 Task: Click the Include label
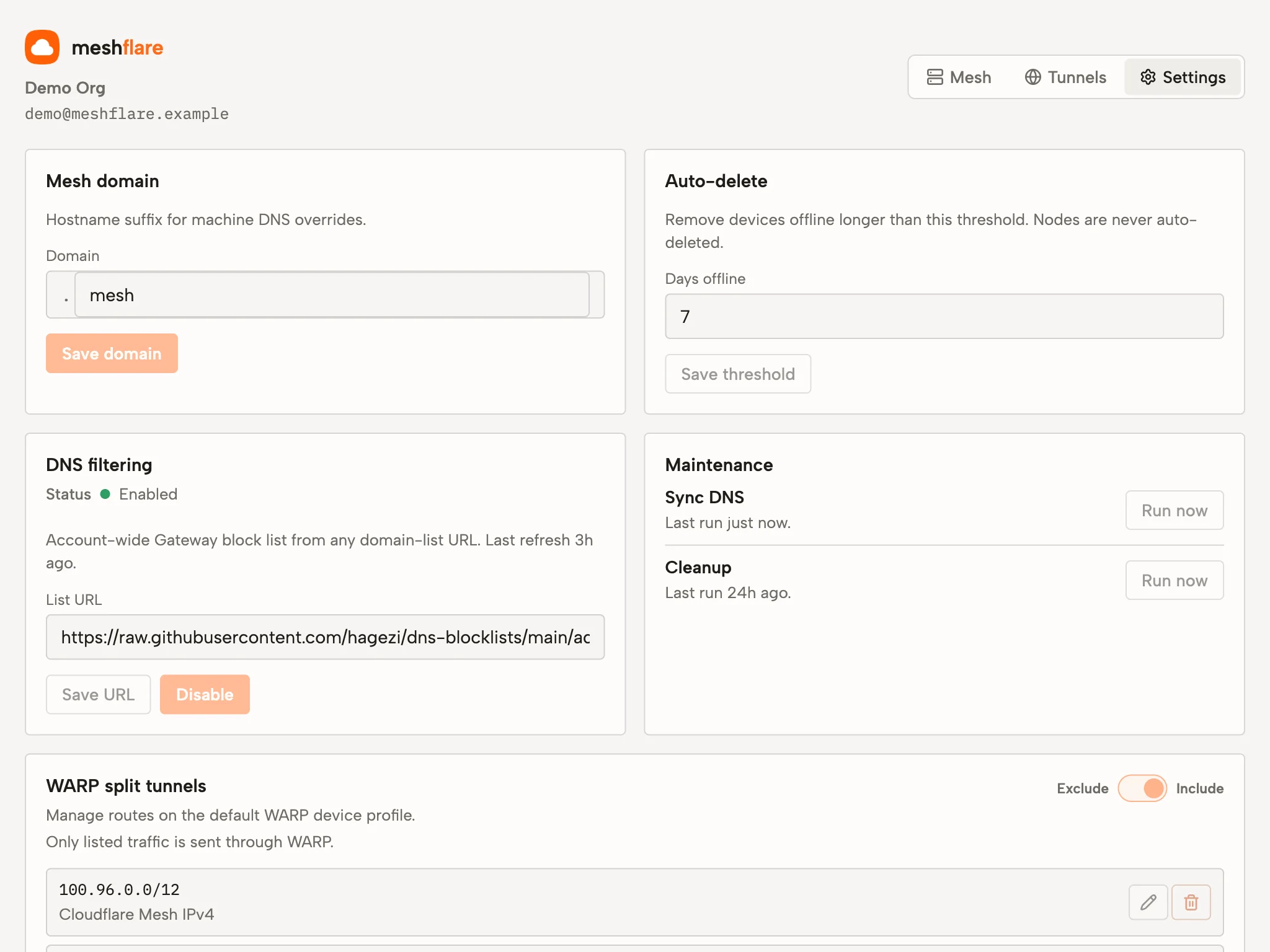[1199, 788]
